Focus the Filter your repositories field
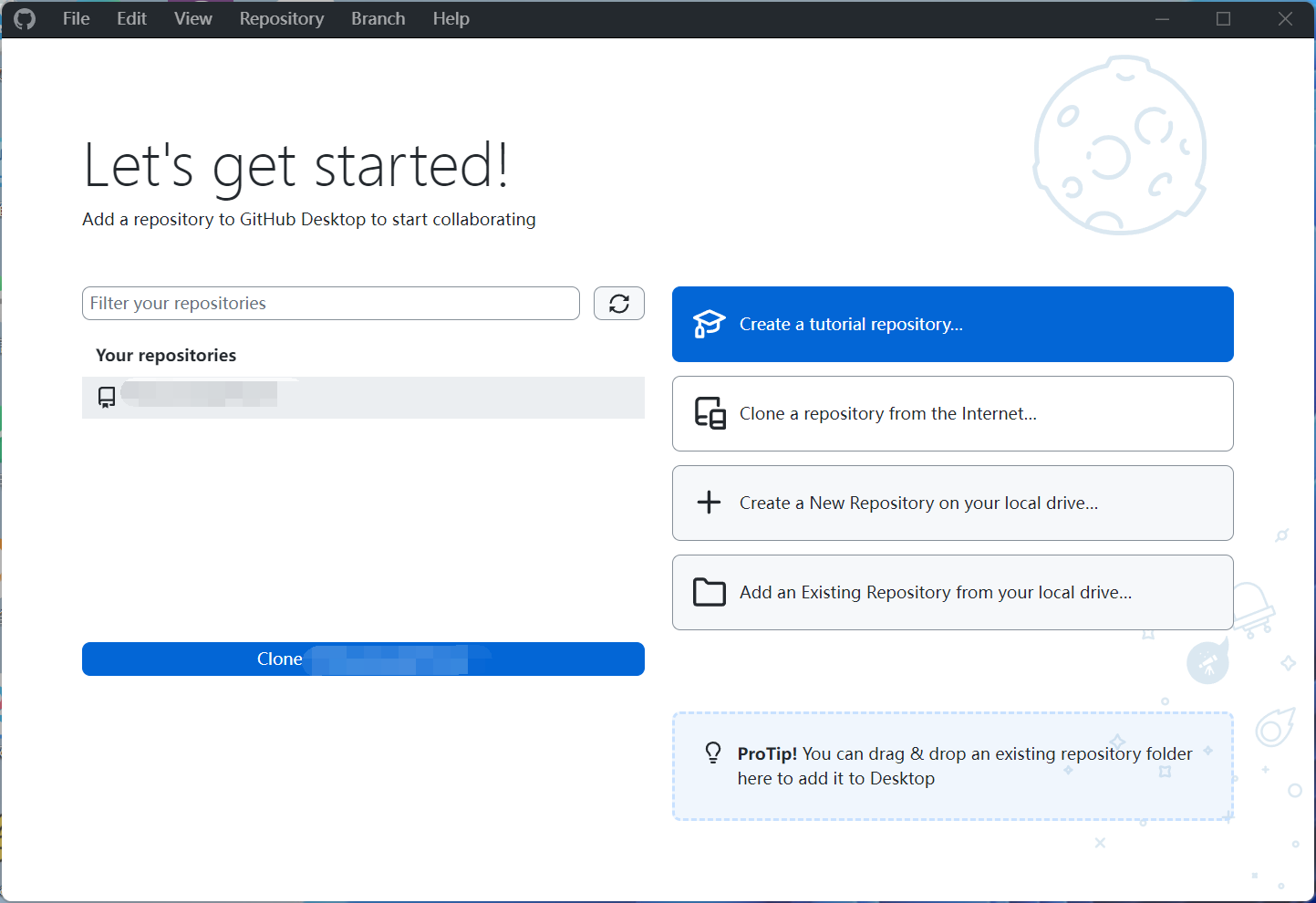This screenshot has width=1316, height=903. [331, 304]
